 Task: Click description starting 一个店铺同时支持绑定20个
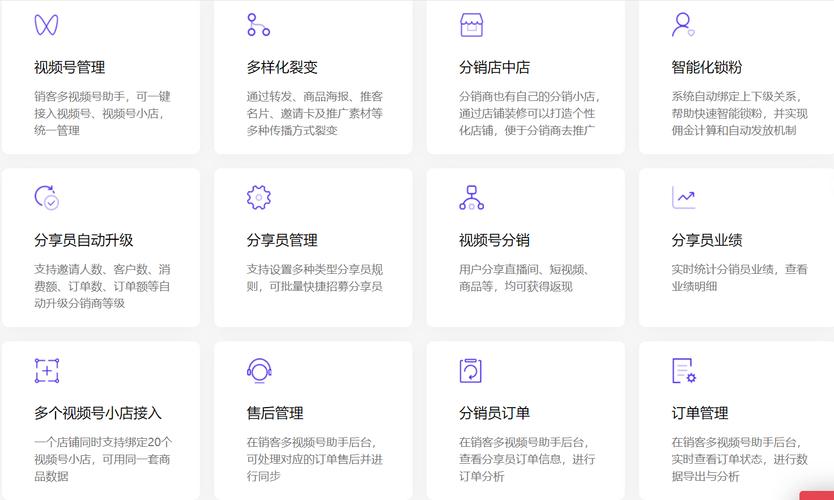pos(103,459)
